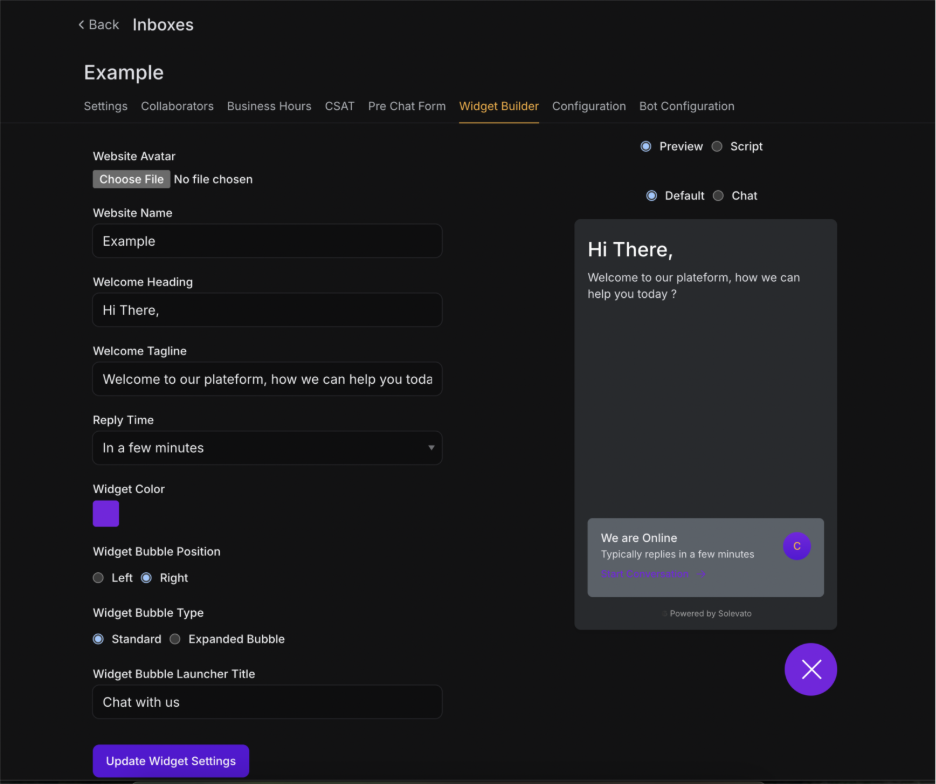Select the Chat view radio button
This screenshot has width=936, height=784.
click(718, 196)
